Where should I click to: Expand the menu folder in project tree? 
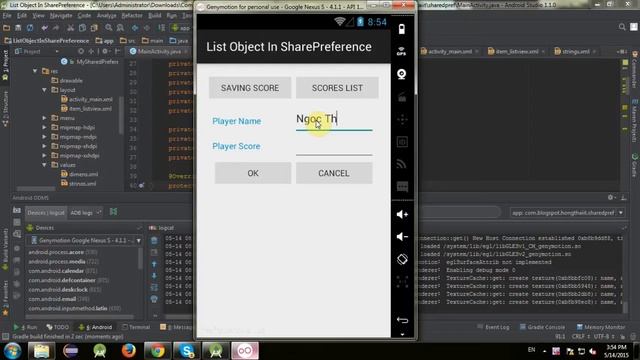(x=44, y=118)
